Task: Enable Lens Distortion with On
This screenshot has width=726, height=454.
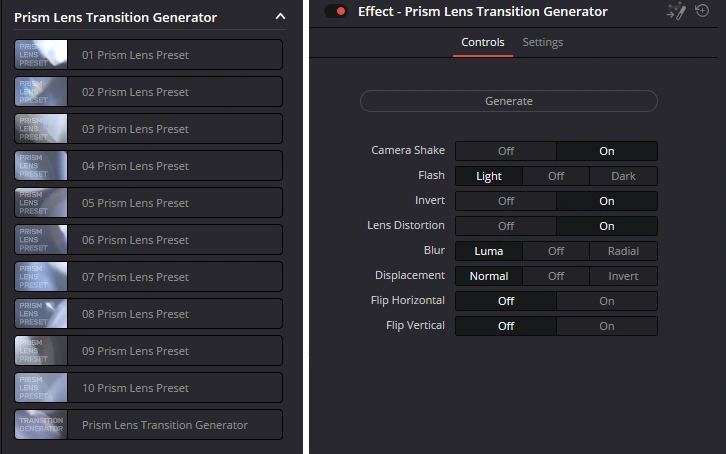Action: (607, 226)
